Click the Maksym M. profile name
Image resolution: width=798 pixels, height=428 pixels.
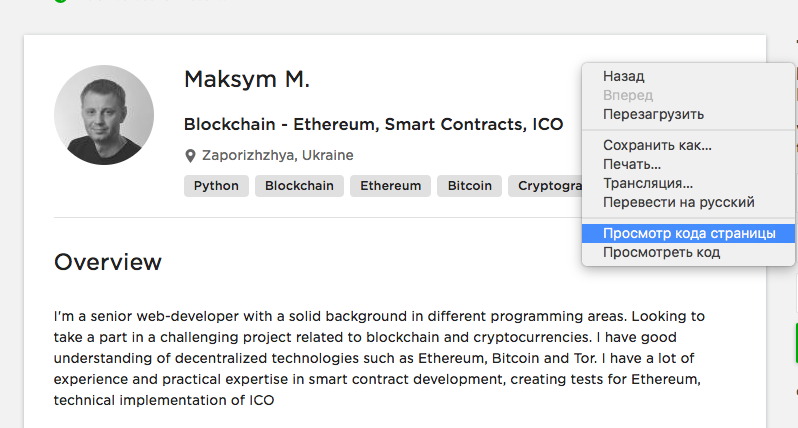pyautogui.click(x=247, y=79)
